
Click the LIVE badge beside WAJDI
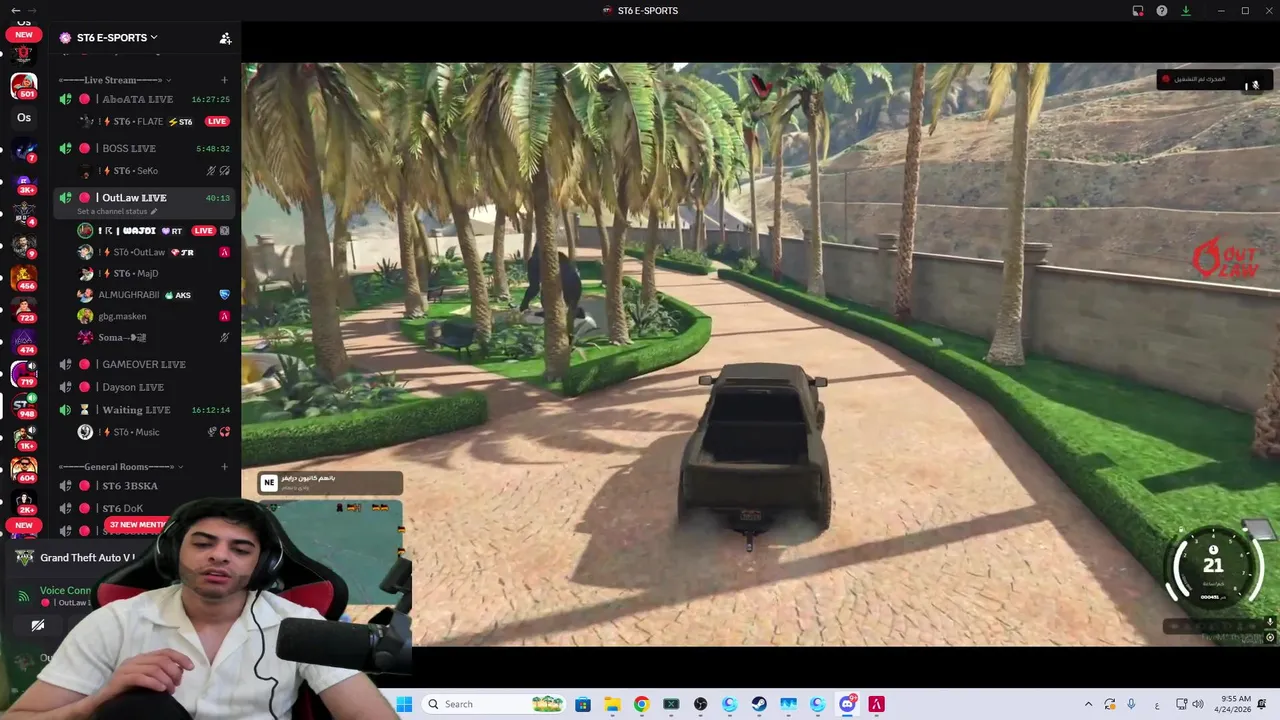(203, 231)
